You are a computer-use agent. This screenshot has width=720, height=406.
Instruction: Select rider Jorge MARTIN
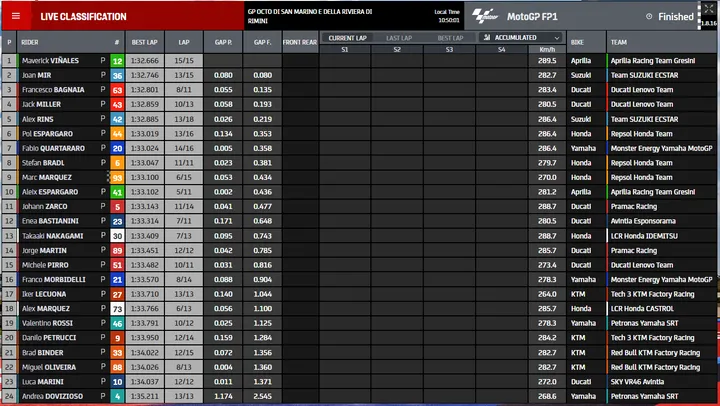(44, 250)
